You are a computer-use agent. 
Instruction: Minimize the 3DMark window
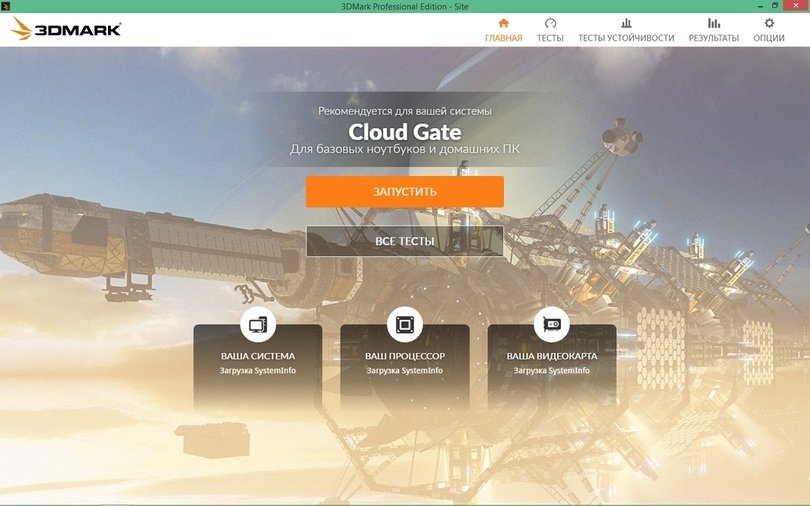tap(761, 6)
